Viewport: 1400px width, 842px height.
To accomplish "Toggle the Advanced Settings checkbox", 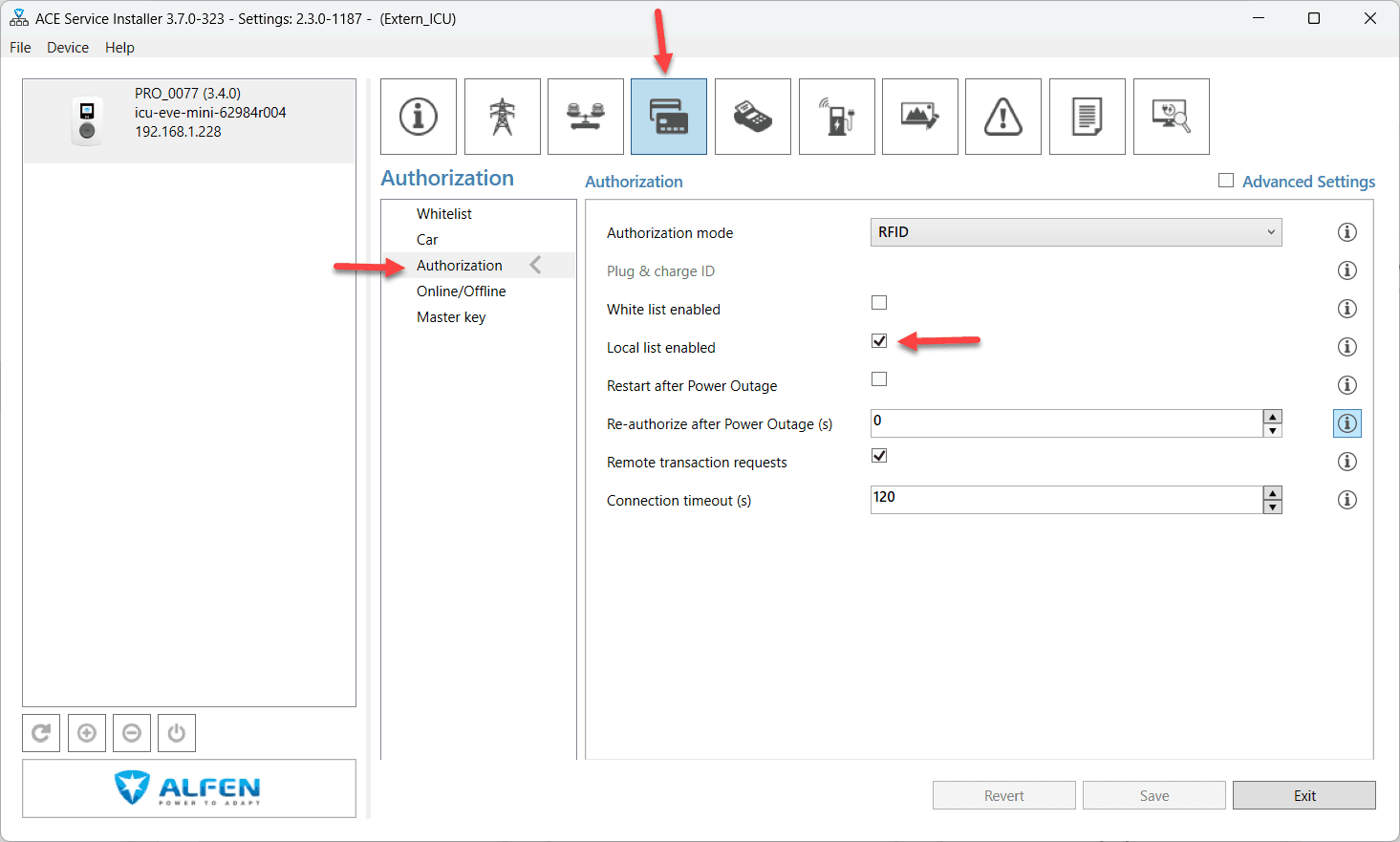I will (1226, 181).
